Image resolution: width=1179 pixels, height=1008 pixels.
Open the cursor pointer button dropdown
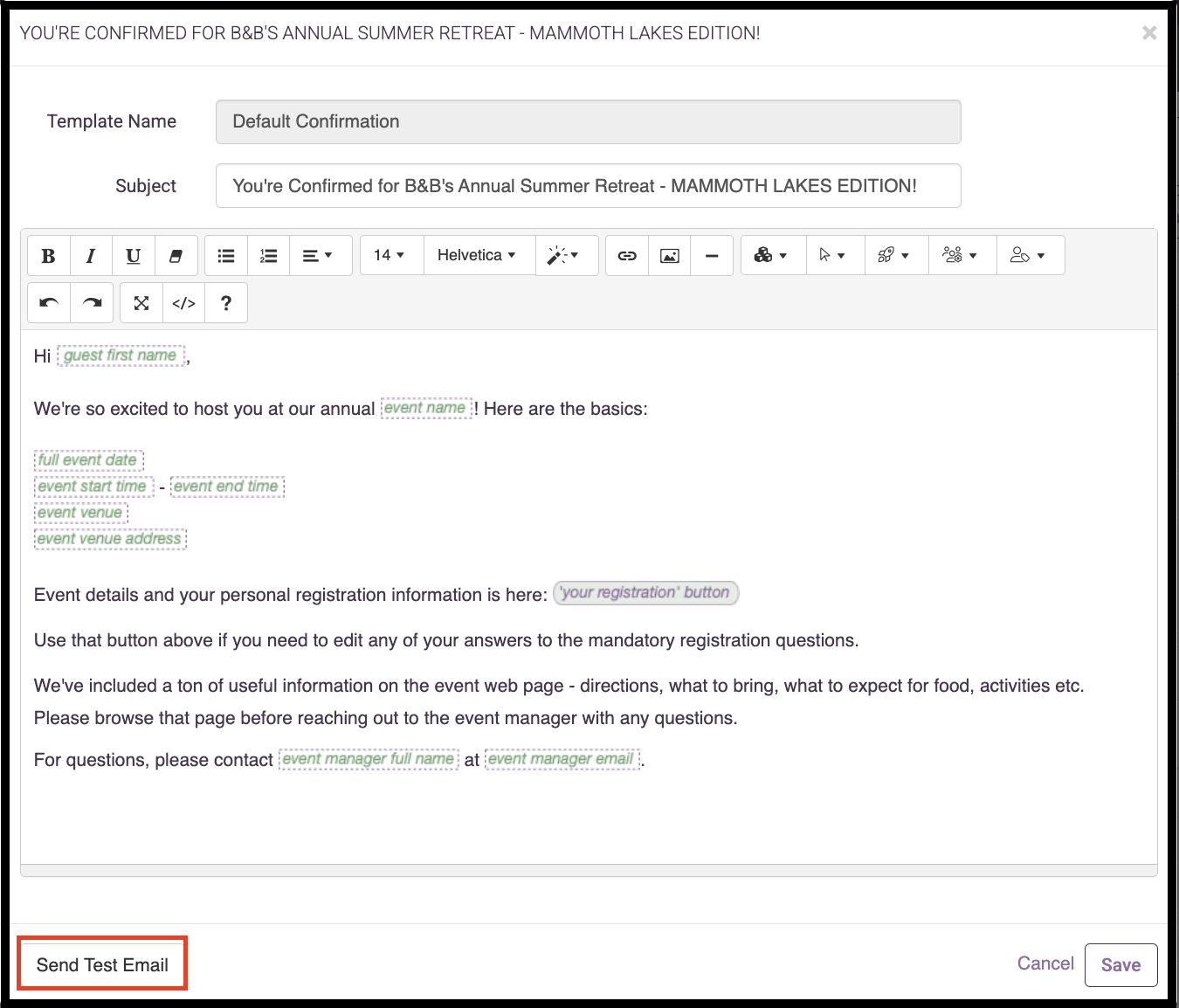pyautogui.click(x=836, y=256)
